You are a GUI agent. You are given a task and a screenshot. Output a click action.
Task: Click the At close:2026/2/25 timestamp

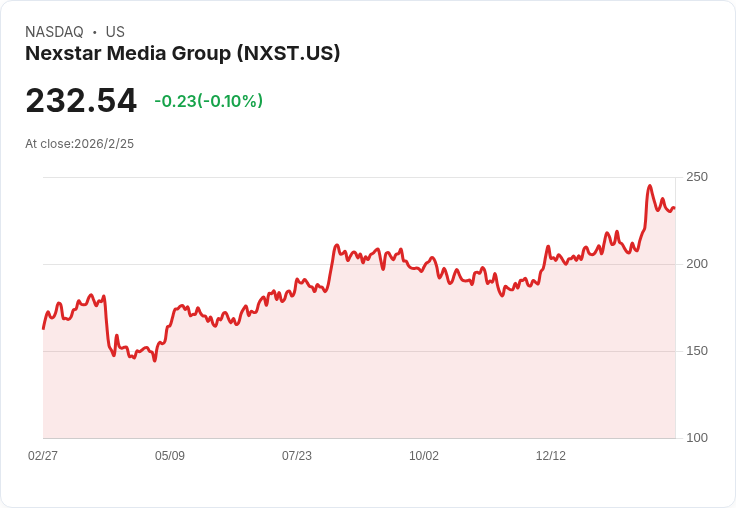click(79, 144)
